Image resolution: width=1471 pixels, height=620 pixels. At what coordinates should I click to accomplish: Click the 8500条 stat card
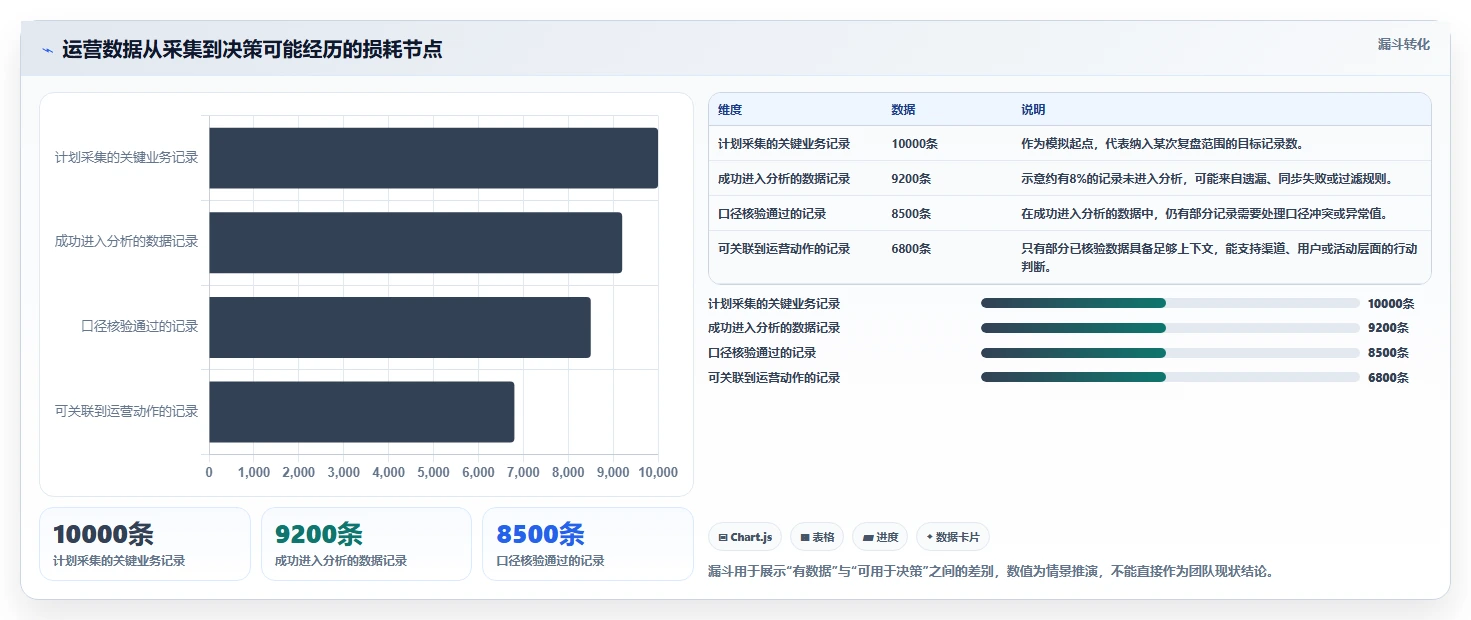click(x=588, y=544)
